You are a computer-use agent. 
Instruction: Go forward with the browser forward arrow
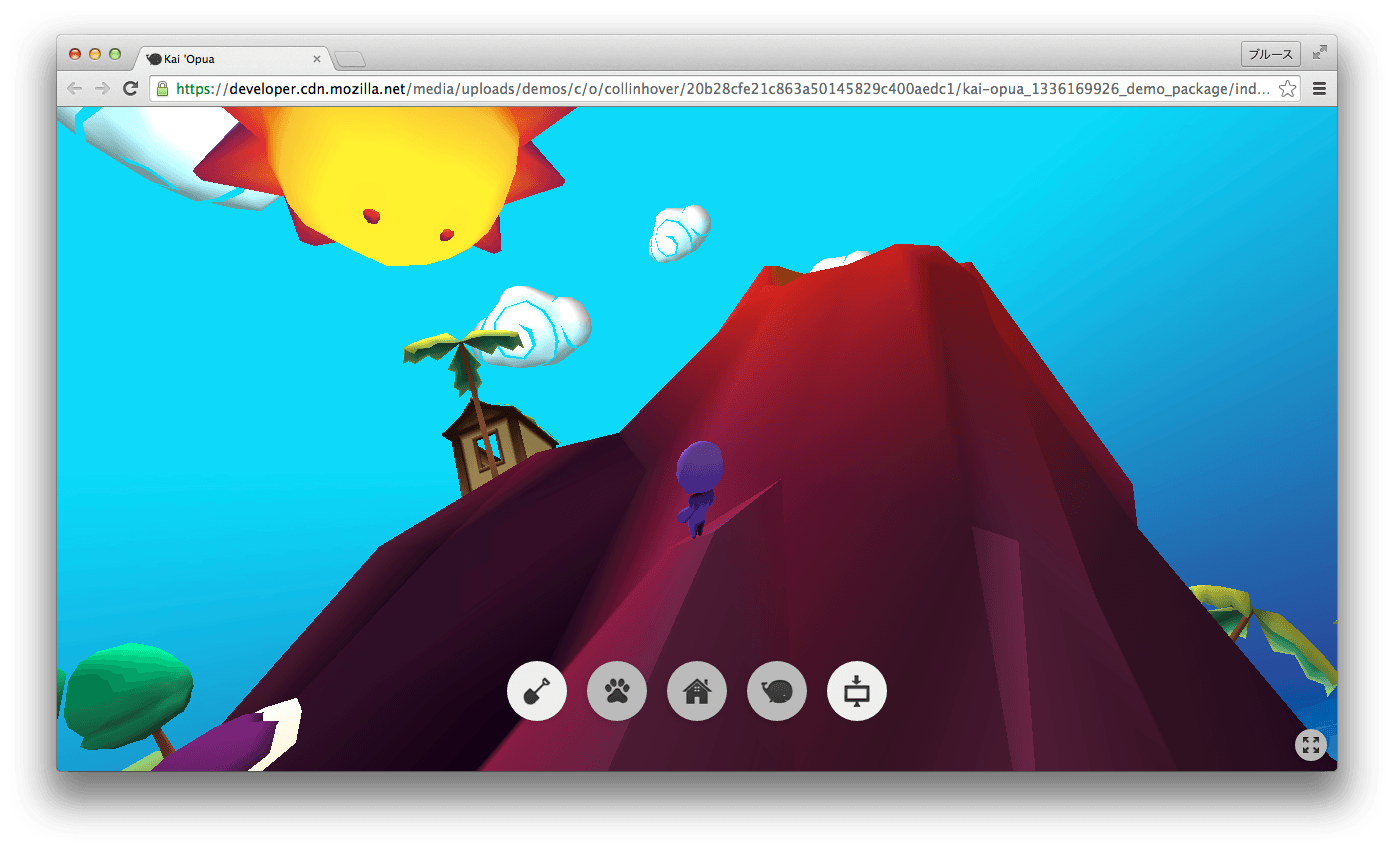[x=102, y=89]
